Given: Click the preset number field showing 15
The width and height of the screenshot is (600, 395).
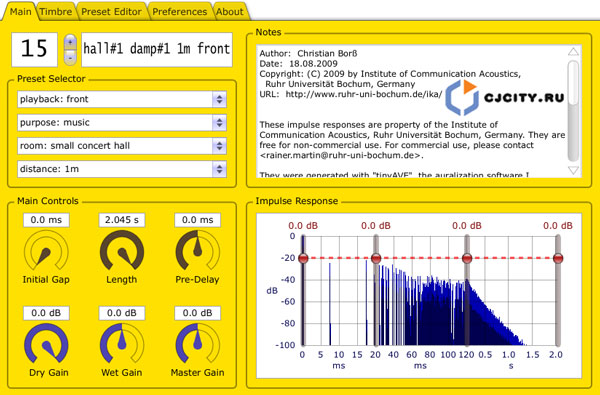Looking at the screenshot, I should coord(34,49).
